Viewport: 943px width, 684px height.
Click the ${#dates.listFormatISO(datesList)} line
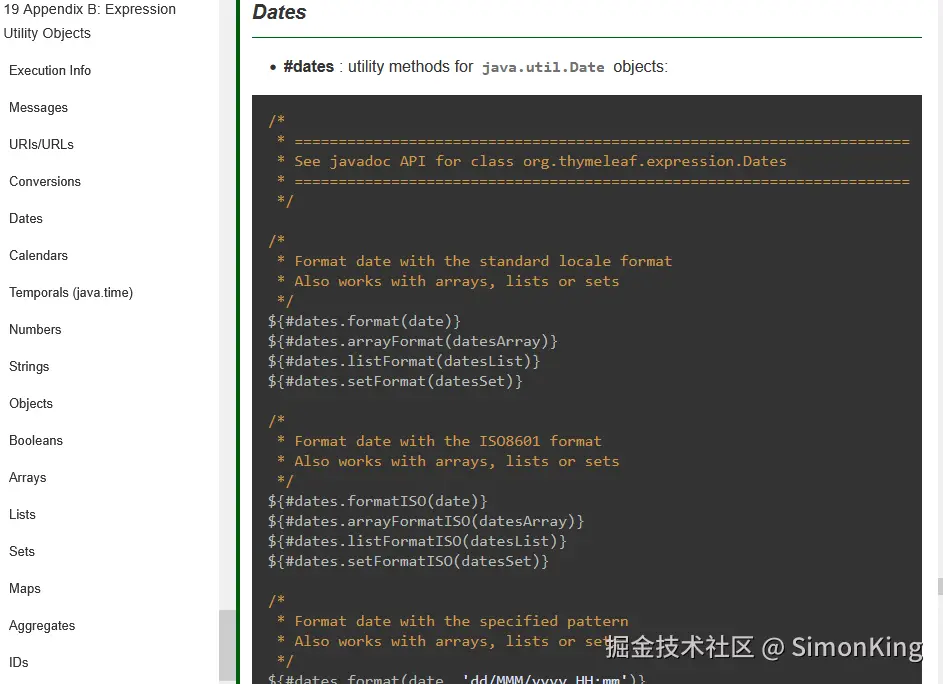pyautogui.click(x=417, y=541)
